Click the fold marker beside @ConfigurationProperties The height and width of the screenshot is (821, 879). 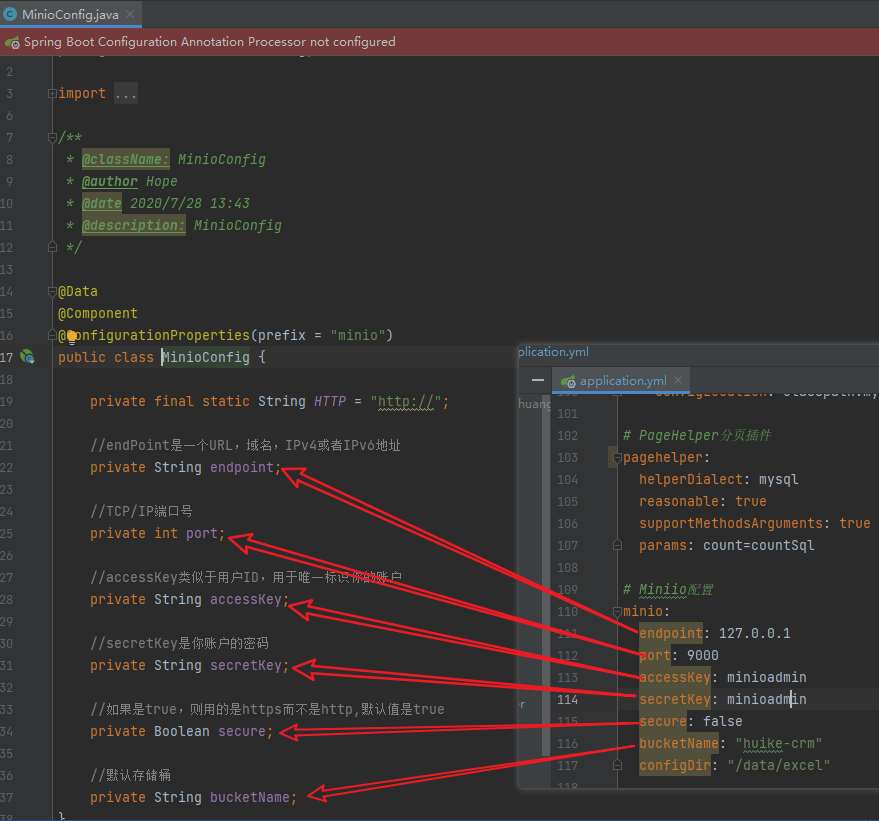tap(52, 335)
